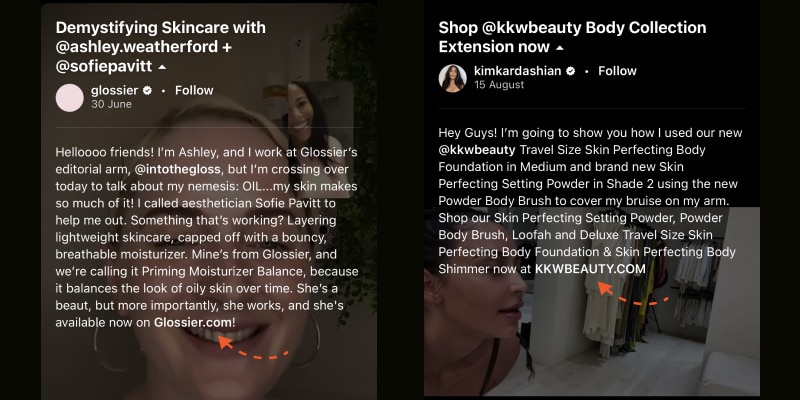Image resolution: width=800 pixels, height=400 pixels.
Task: Follow the kimkardashian account
Action: coord(617,71)
